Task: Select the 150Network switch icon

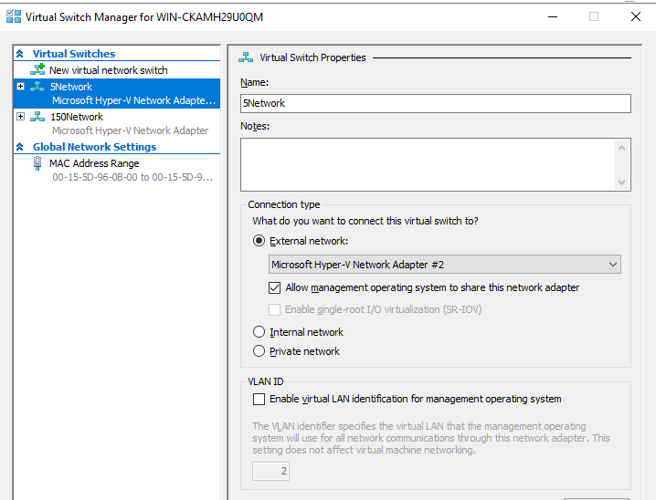Action: [37, 117]
